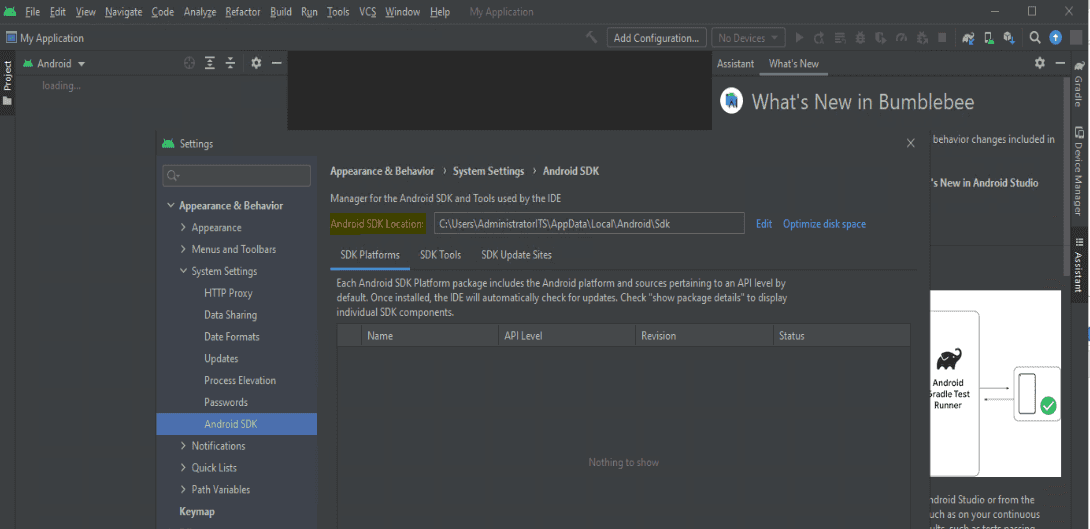The image size is (1090, 529).
Task: Click the Search Everywhere magnifier icon
Action: [x=1035, y=38]
